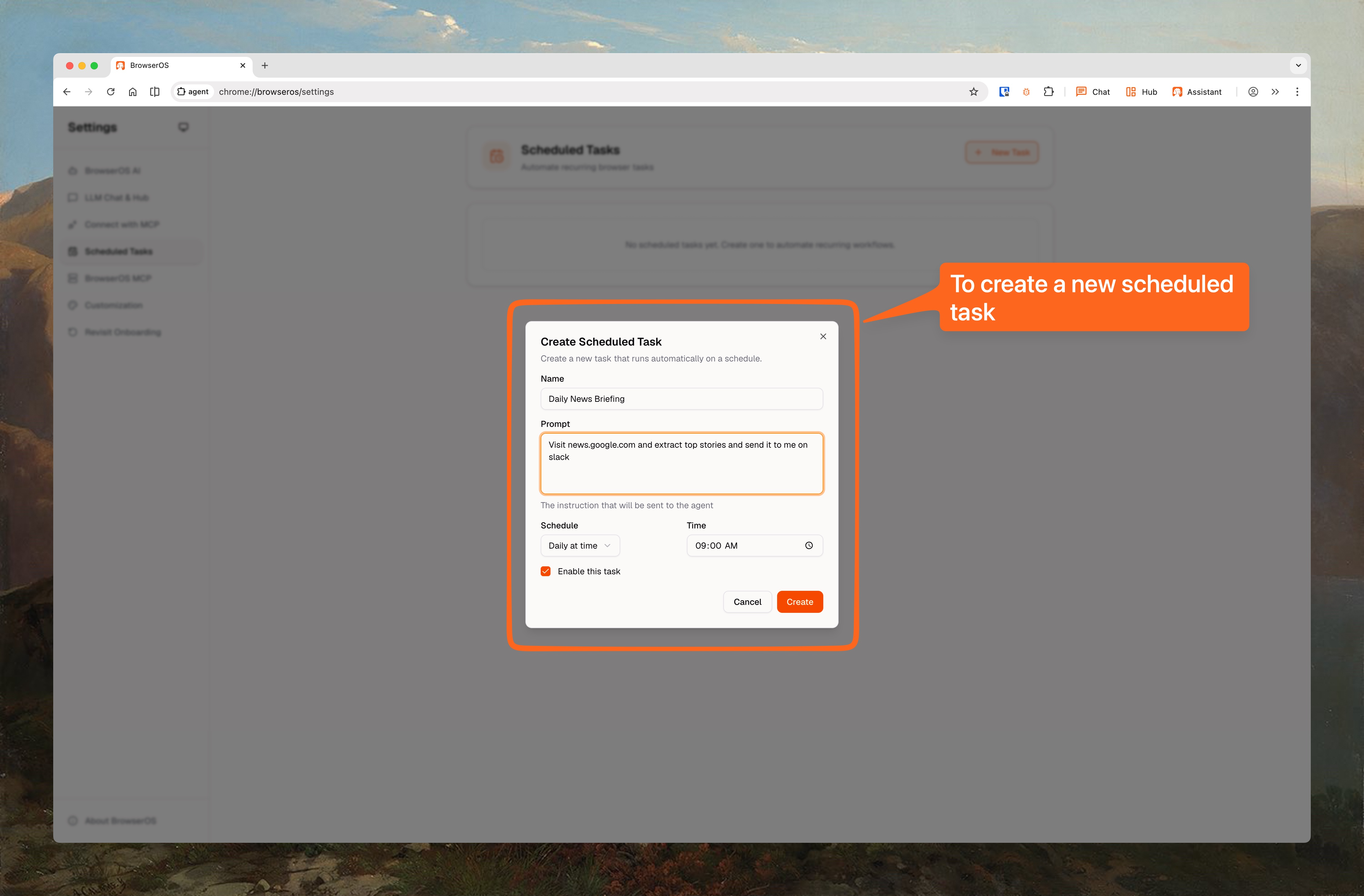
Task: Open the profile account icon
Action: [1253, 92]
